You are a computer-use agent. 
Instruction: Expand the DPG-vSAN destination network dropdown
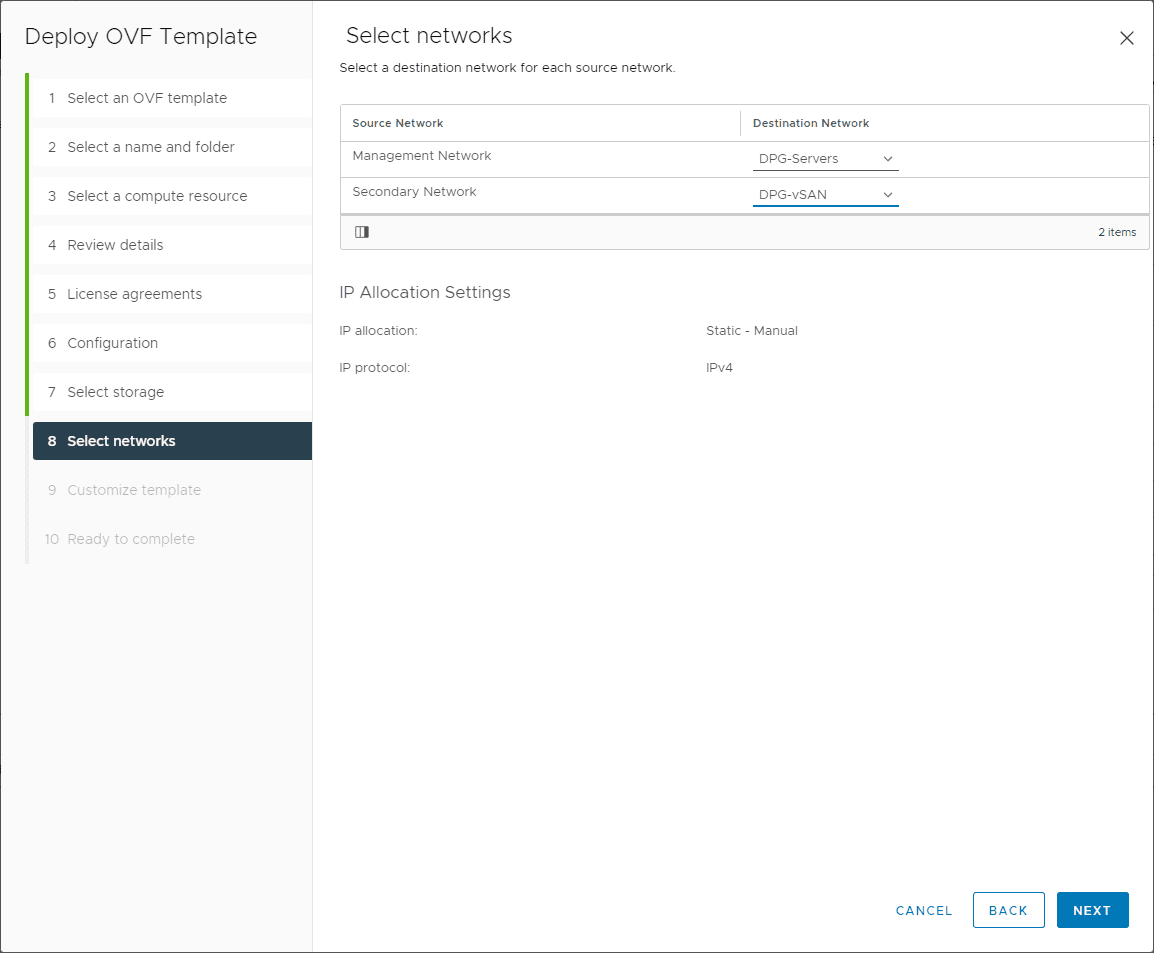[825, 195]
